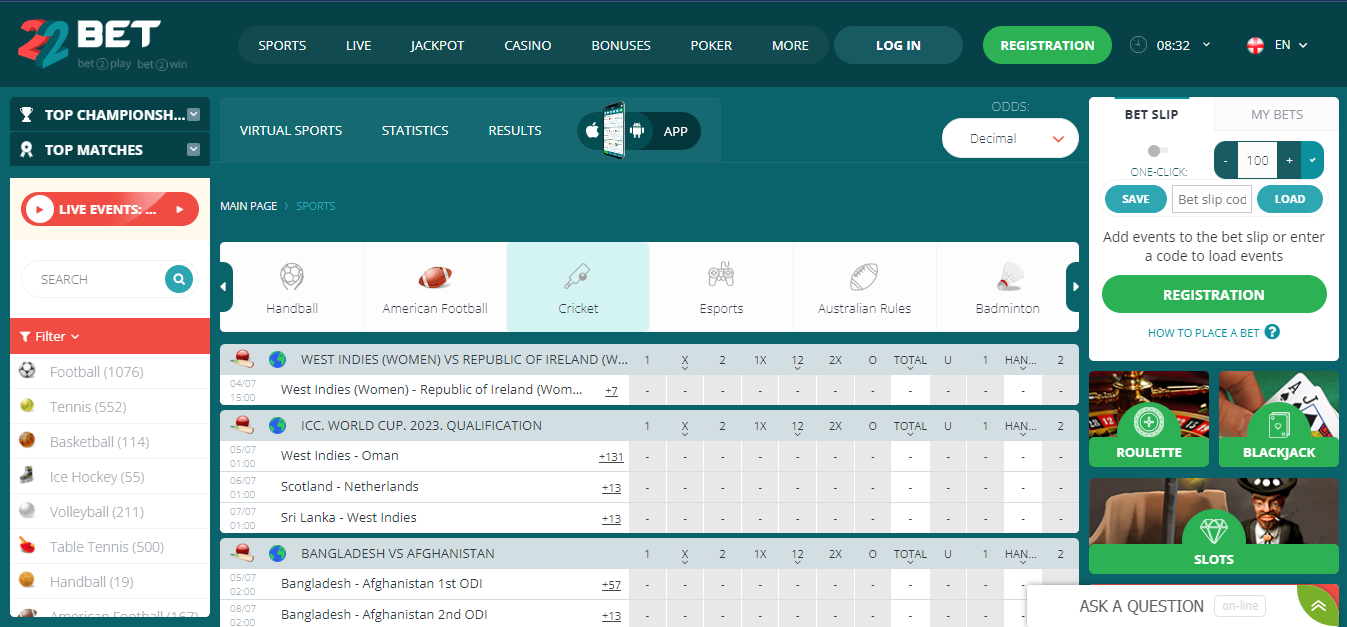This screenshot has height=627, width=1347.
Task: Click the search magnifier button
Action: 178,279
